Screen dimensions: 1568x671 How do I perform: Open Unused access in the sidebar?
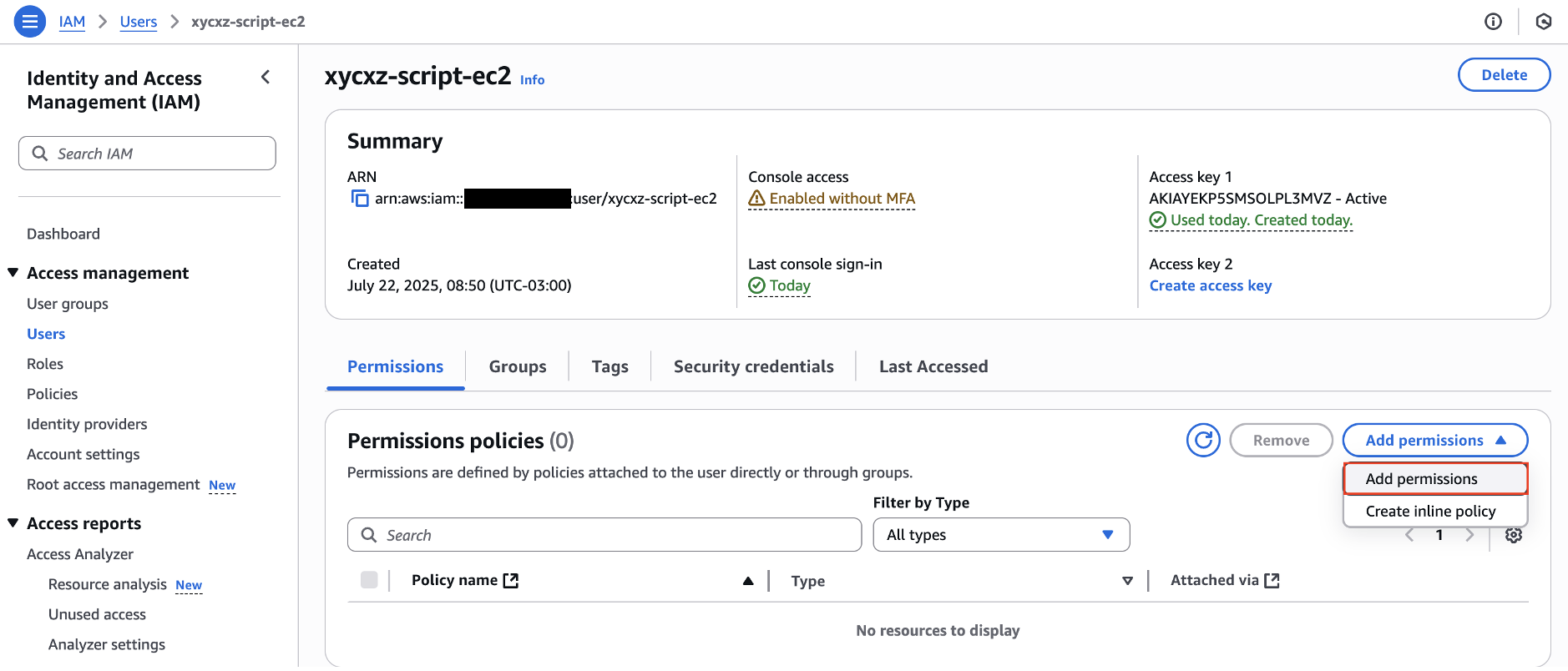pos(97,614)
